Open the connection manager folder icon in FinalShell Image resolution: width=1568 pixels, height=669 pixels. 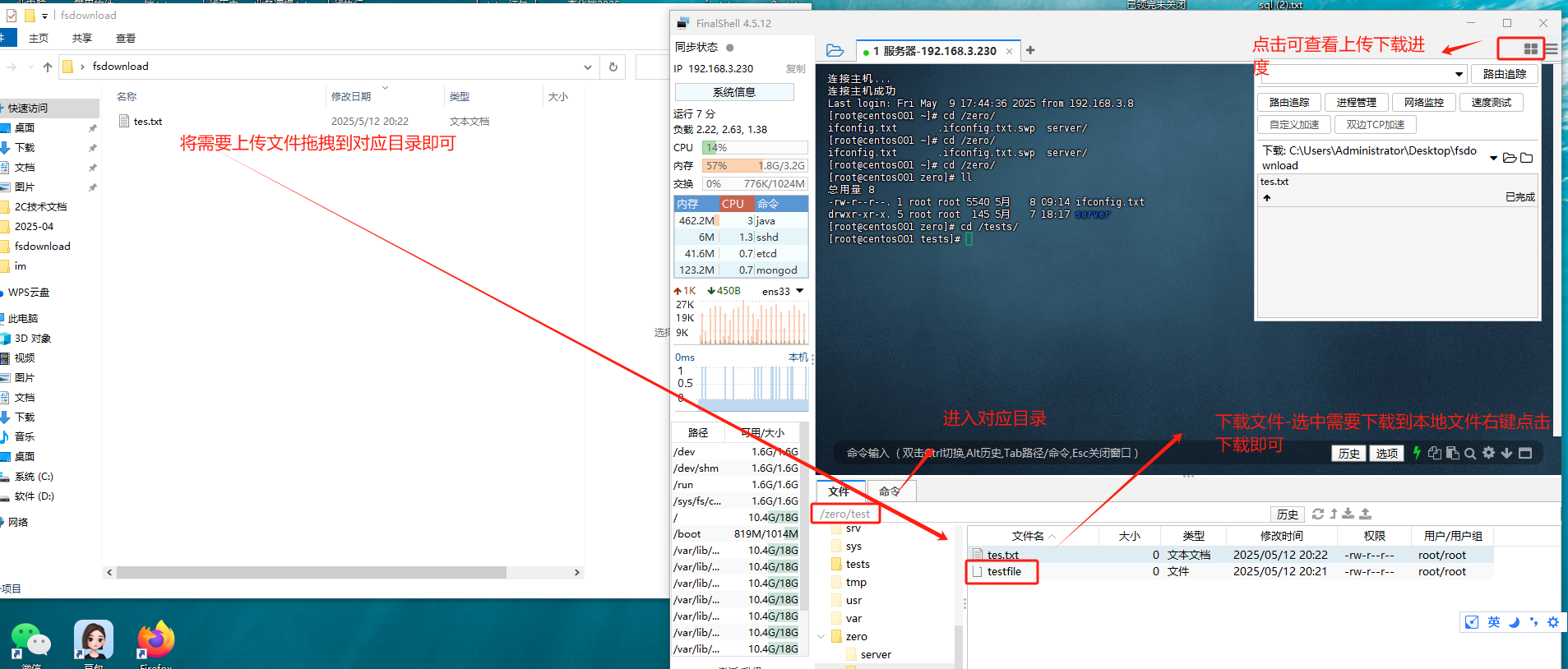[835, 51]
